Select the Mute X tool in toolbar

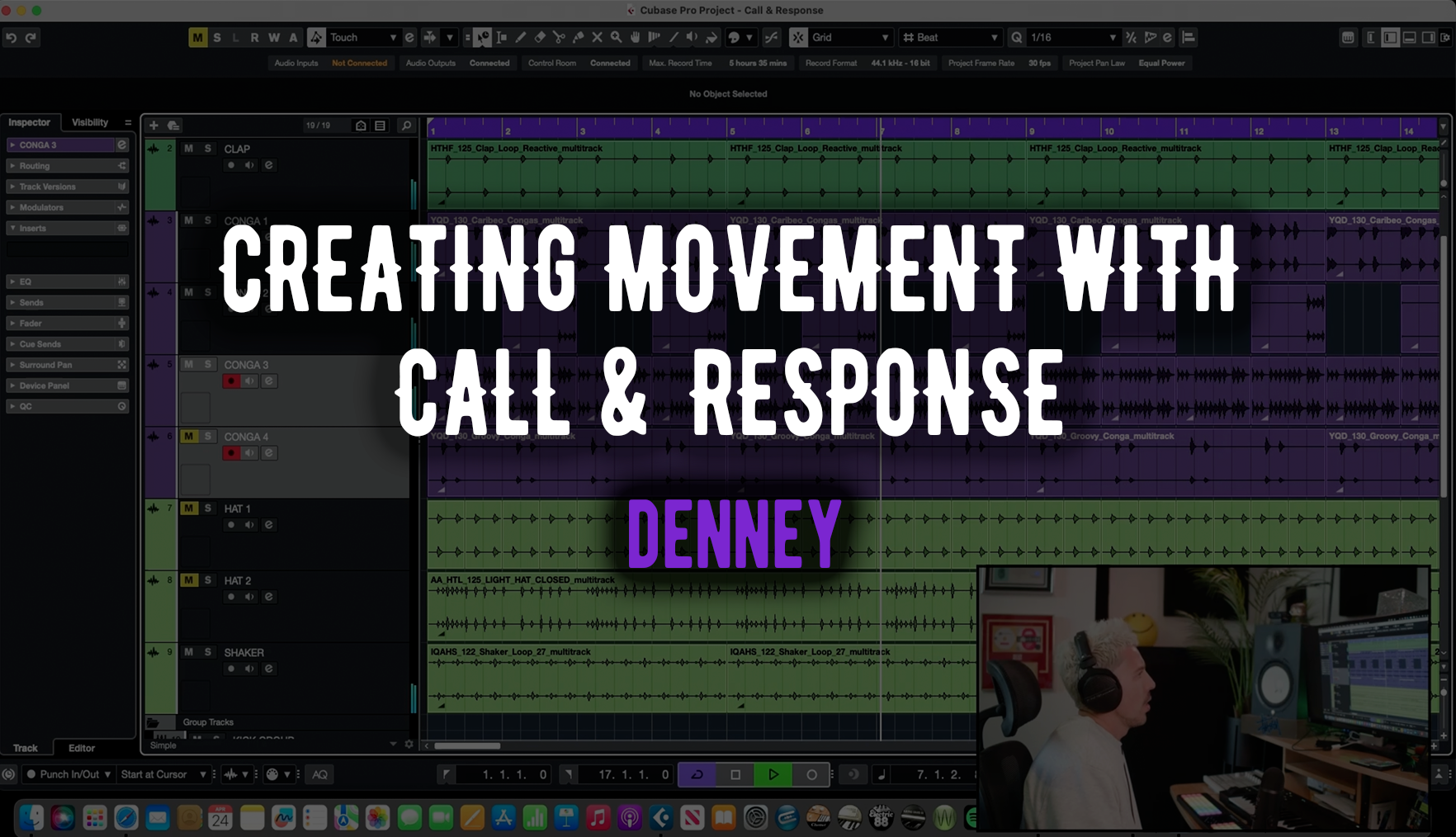pos(597,37)
